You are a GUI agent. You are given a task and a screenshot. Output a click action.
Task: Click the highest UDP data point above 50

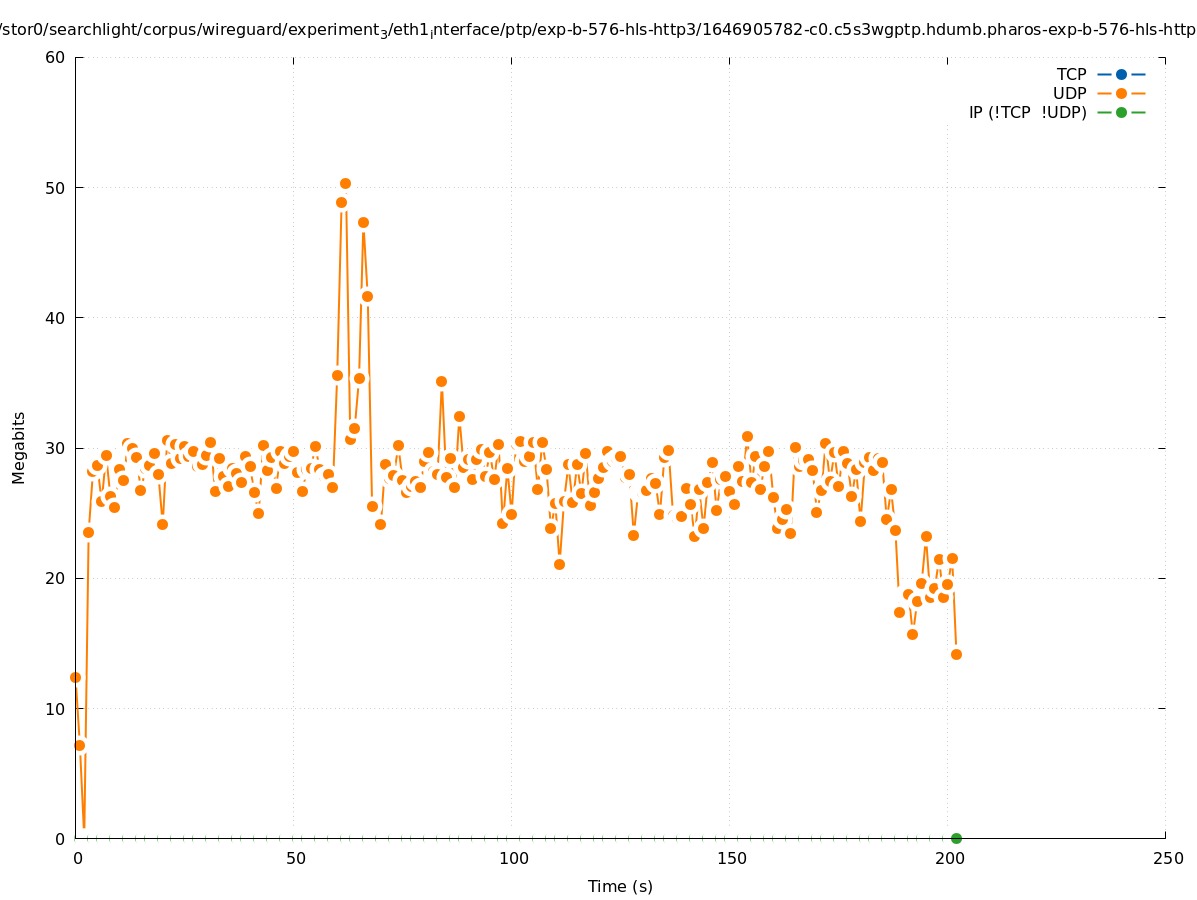[x=345, y=183]
